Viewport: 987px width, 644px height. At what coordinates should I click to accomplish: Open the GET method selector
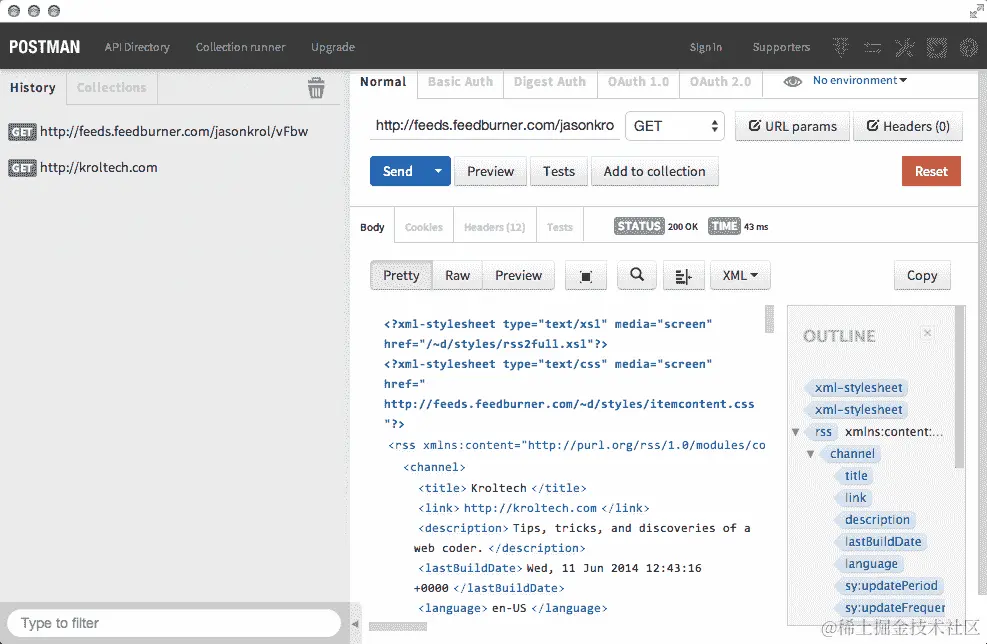675,126
